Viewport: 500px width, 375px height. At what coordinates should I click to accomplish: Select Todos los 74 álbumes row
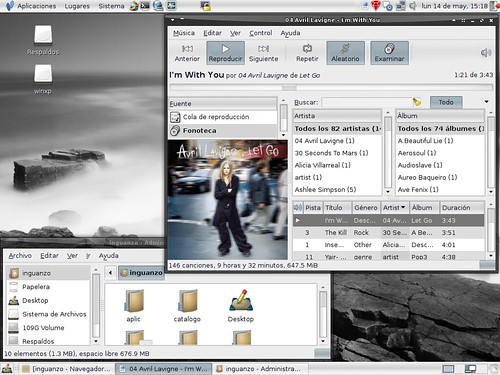coord(440,128)
